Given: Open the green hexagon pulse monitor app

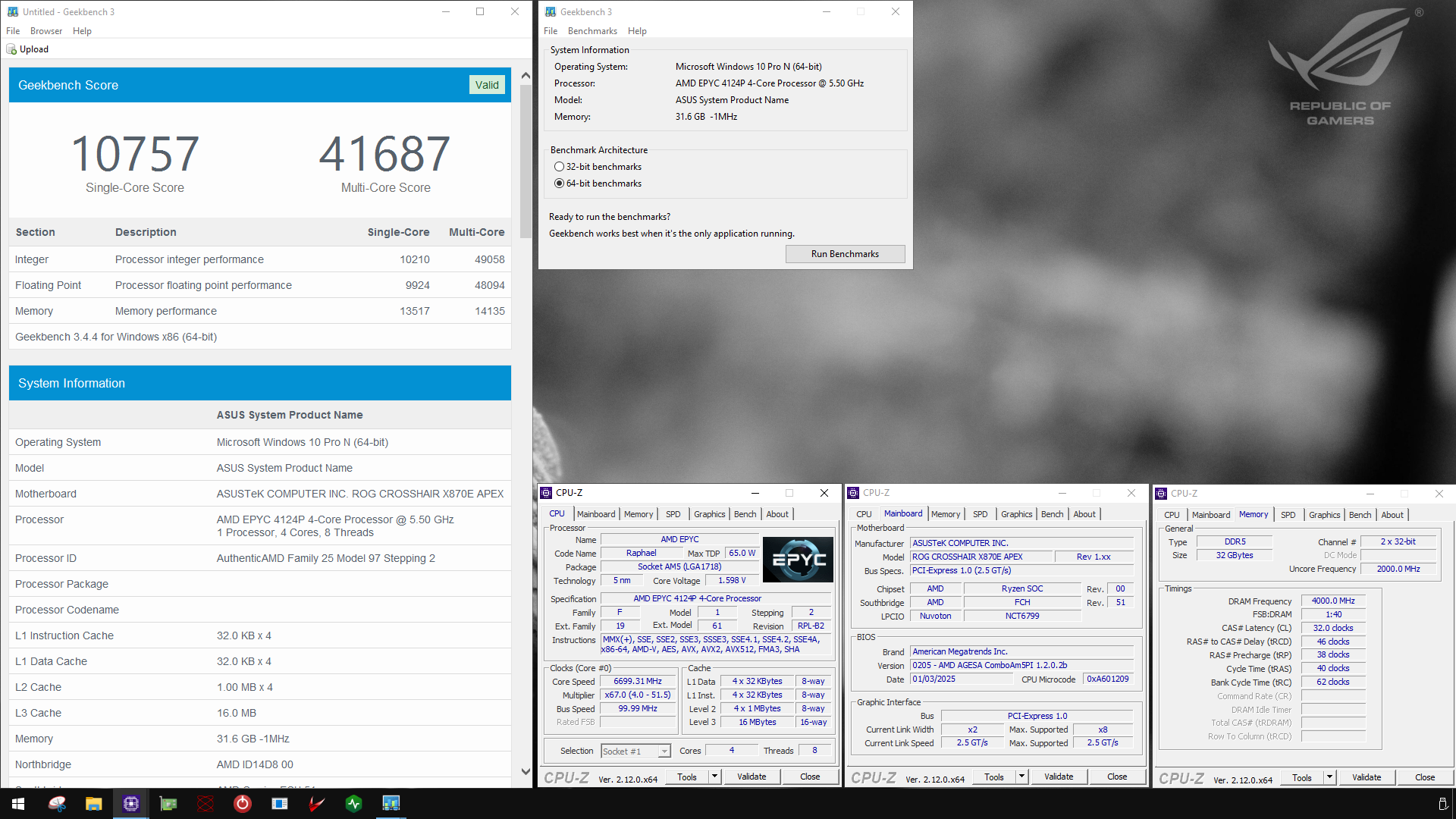Looking at the screenshot, I should tap(354, 804).
